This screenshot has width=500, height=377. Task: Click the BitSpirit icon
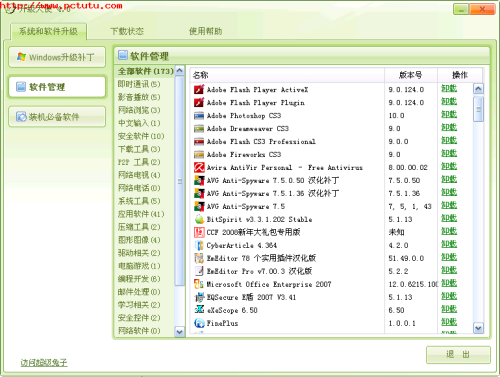tap(199, 219)
